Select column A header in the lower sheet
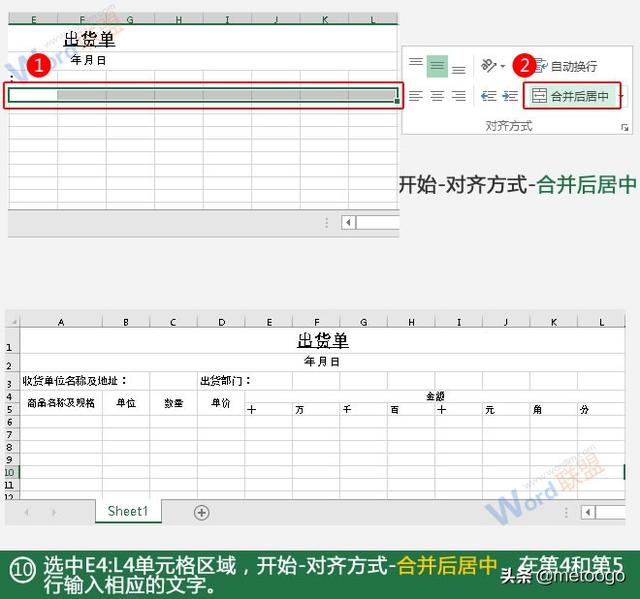Image resolution: width=640 pixels, height=599 pixels. [x=61, y=322]
